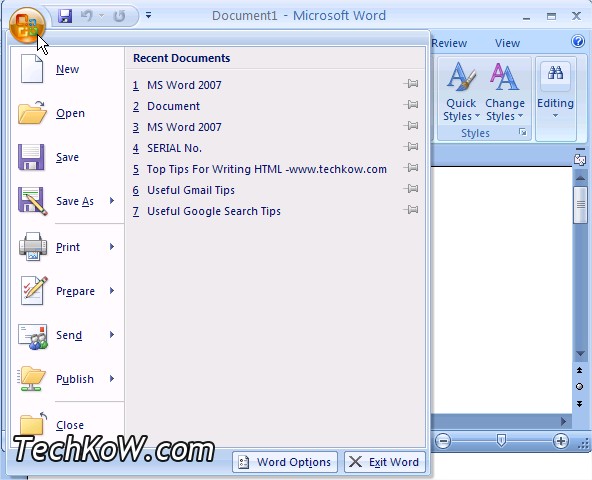The width and height of the screenshot is (592, 480).
Task: Open the Styles dialog launcher
Action: pos(523,132)
